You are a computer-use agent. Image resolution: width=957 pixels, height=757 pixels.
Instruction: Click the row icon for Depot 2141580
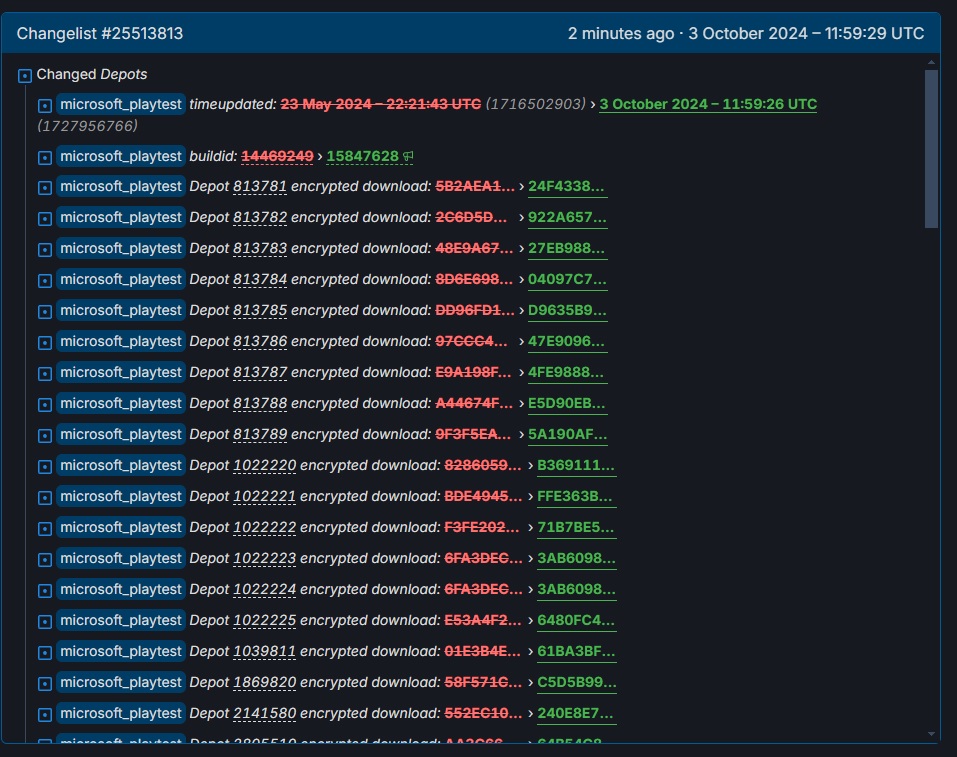click(x=44, y=715)
